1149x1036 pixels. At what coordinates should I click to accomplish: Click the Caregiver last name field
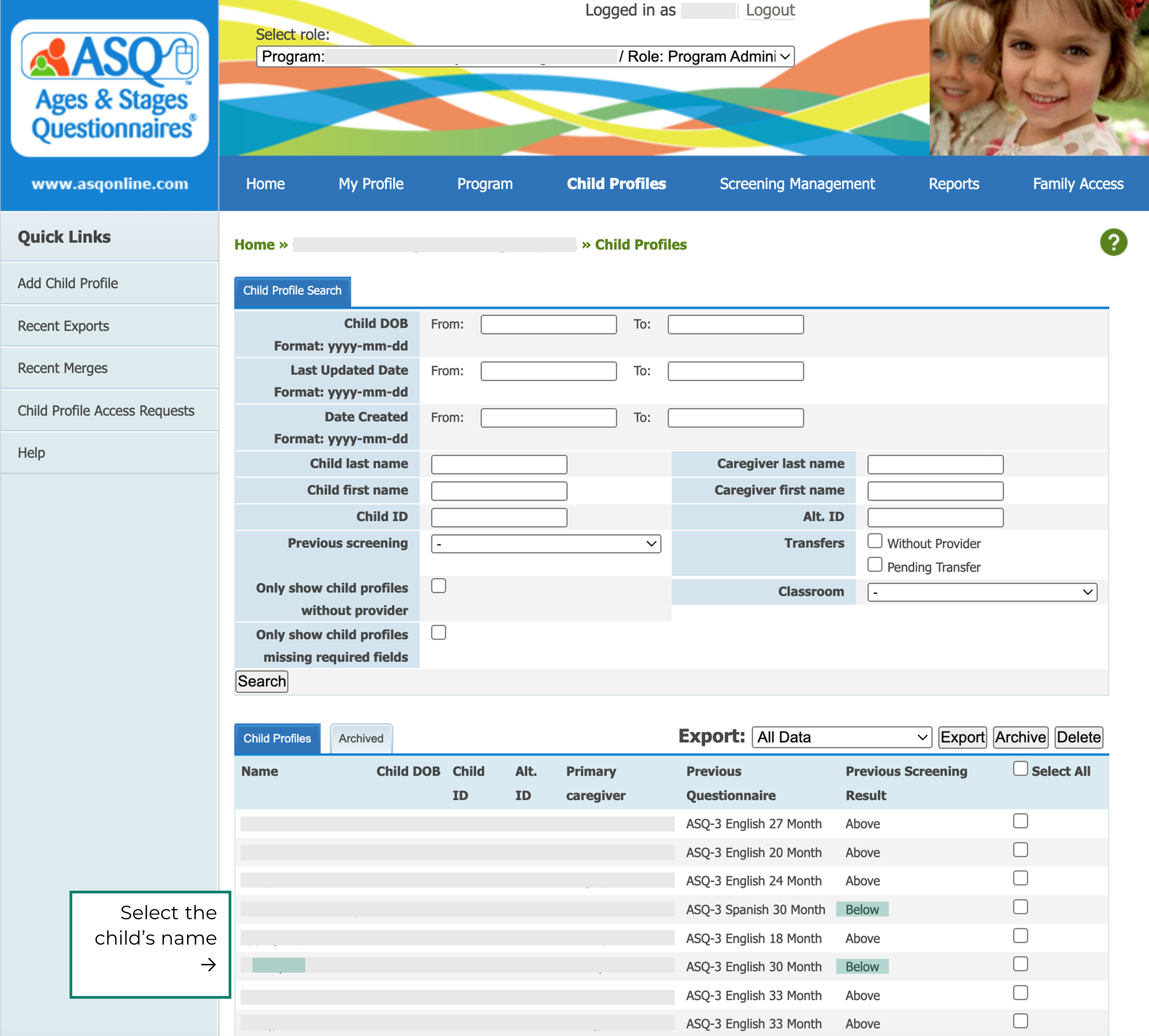pyautogui.click(x=936, y=464)
